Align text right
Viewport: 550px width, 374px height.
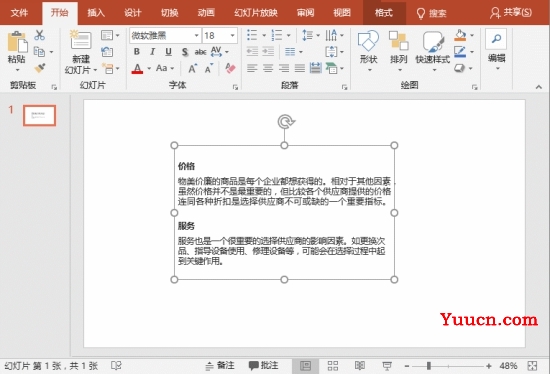click(284, 68)
